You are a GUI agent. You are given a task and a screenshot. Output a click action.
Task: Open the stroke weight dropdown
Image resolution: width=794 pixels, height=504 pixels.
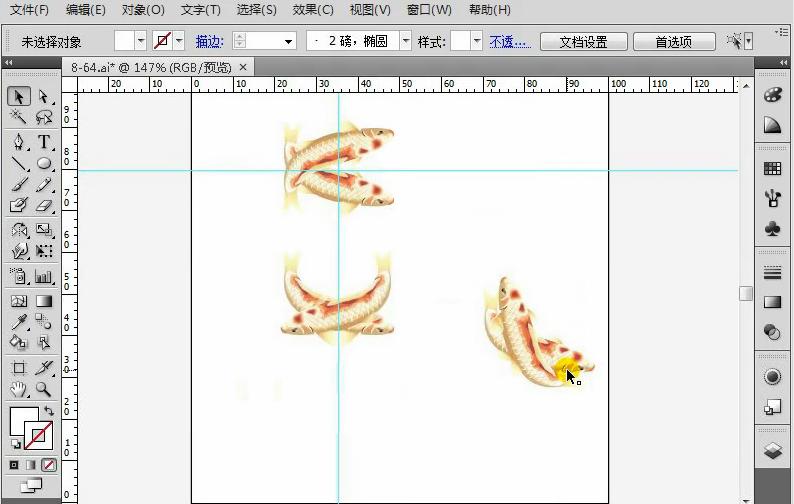click(288, 41)
